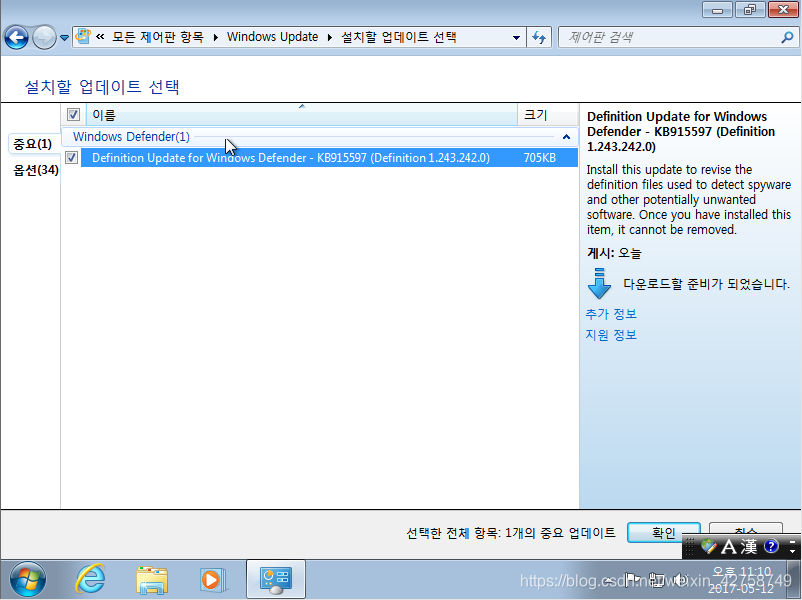Open the Windows Start orb
This screenshot has height=600, width=802.
(28, 580)
